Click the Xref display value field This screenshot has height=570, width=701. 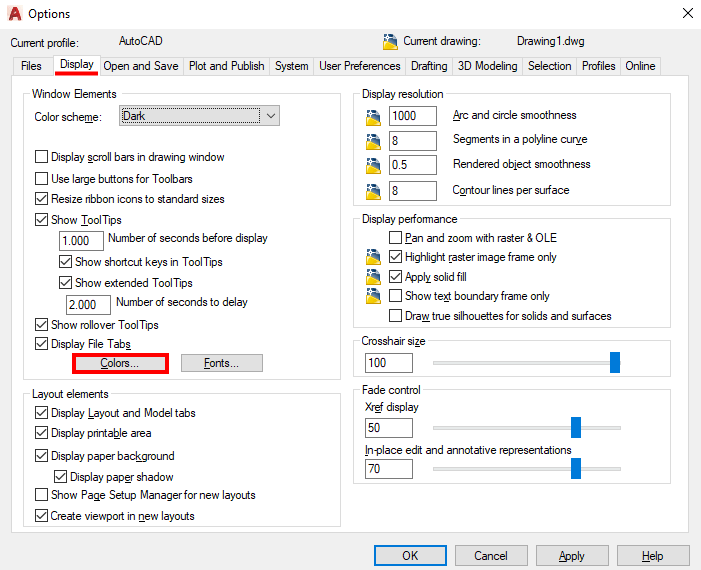pyautogui.click(x=389, y=428)
